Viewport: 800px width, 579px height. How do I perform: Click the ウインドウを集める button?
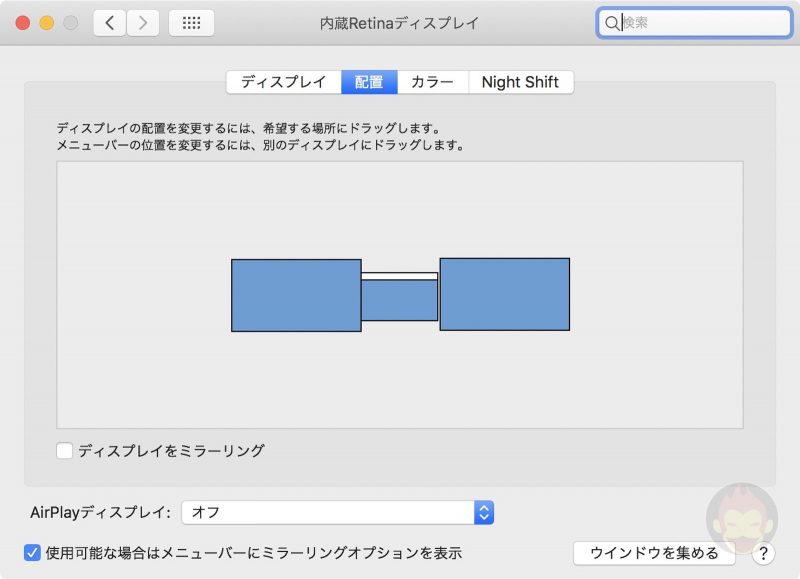tap(655, 552)
